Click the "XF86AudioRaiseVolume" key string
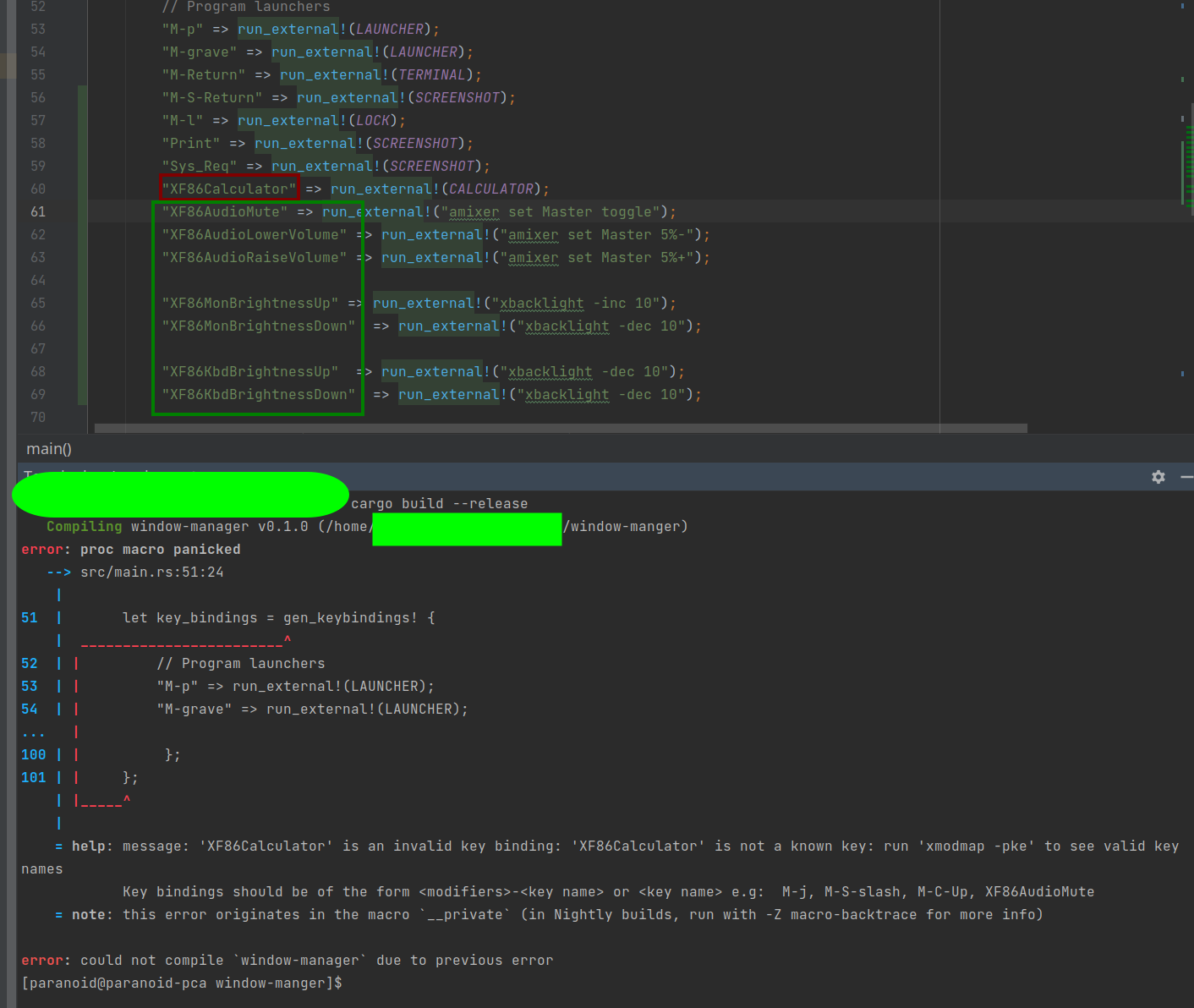Viewport: 1194px width, 1008px height. (255, 258)
